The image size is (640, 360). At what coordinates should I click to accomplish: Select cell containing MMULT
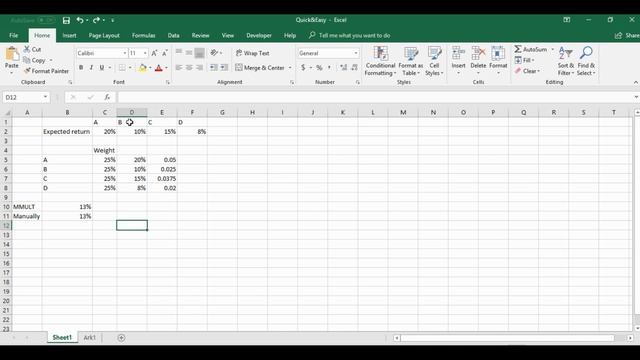27,207
